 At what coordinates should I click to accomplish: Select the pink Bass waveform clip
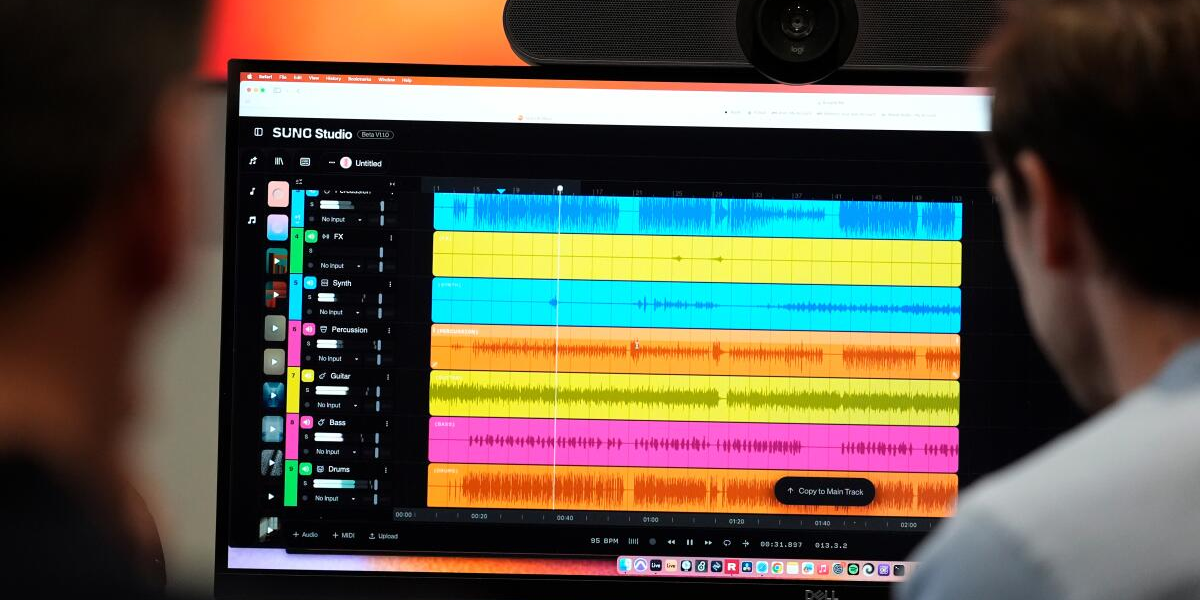pyautogui.click(x=694, y=444)
